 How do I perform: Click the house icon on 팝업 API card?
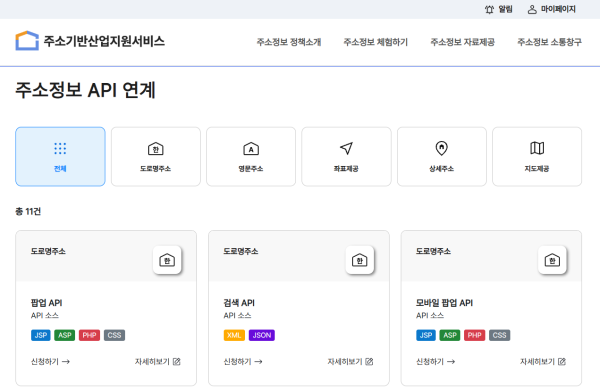pos(167,260)
